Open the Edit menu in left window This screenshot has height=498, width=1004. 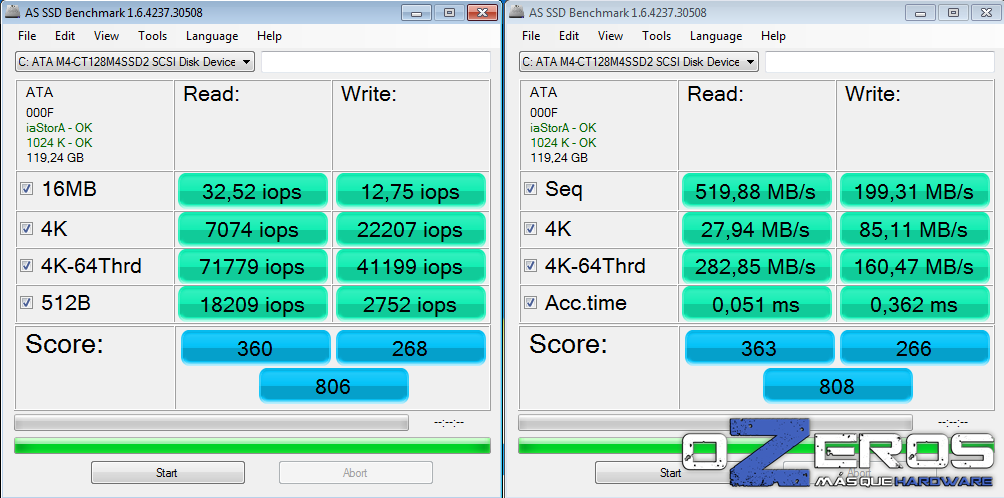[x=65, y=36]
